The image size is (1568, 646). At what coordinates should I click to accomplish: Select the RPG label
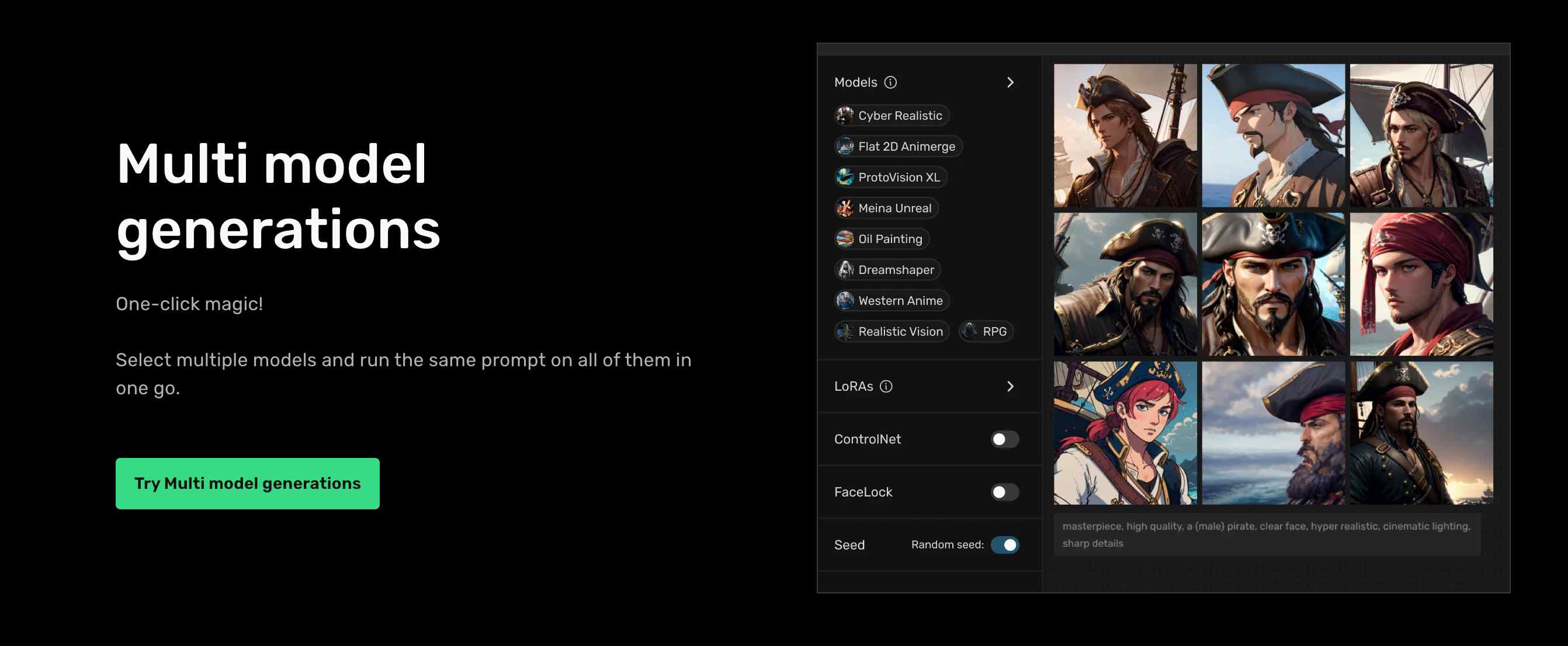(x=995, y=332)
